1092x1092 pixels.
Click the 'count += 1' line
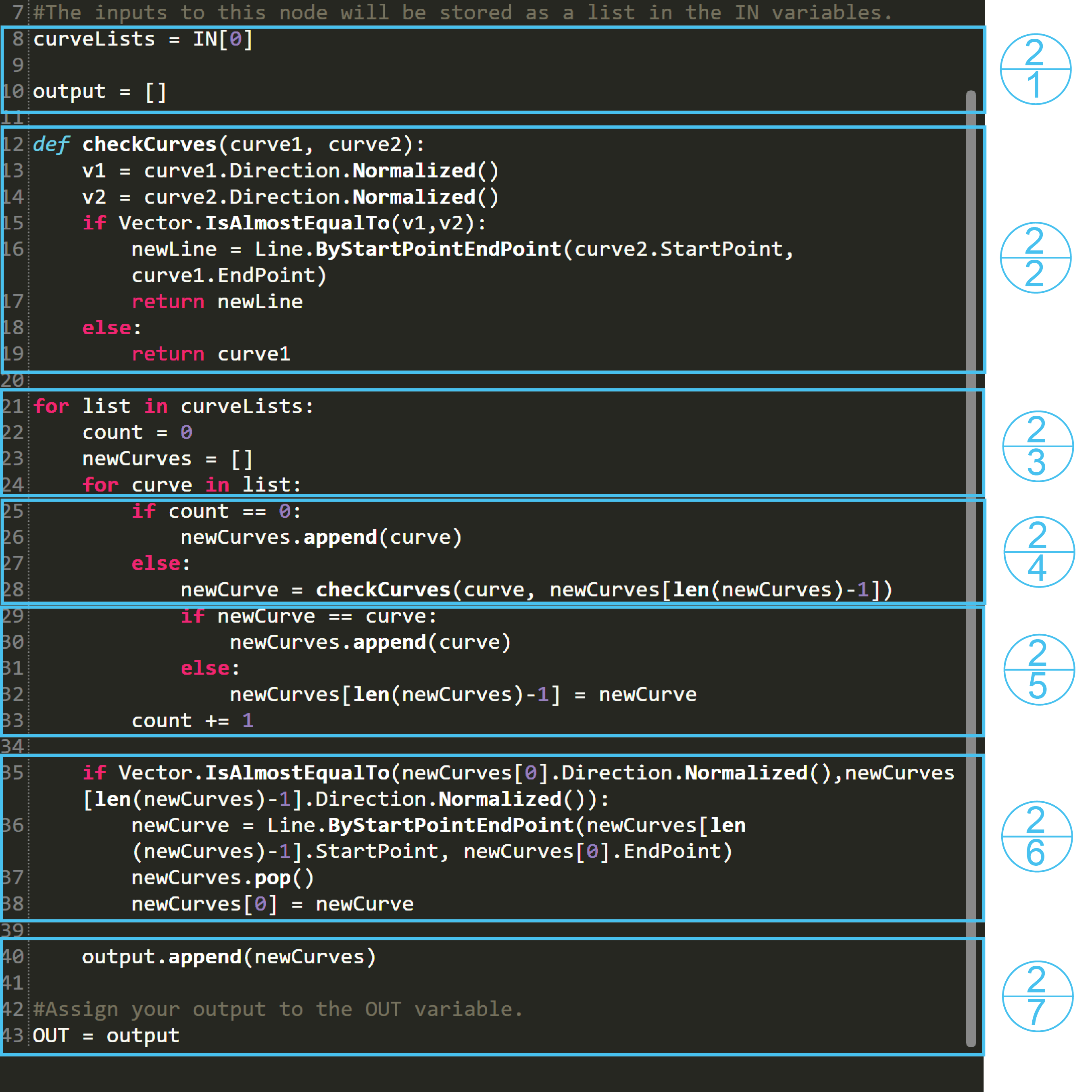[192, 721]
